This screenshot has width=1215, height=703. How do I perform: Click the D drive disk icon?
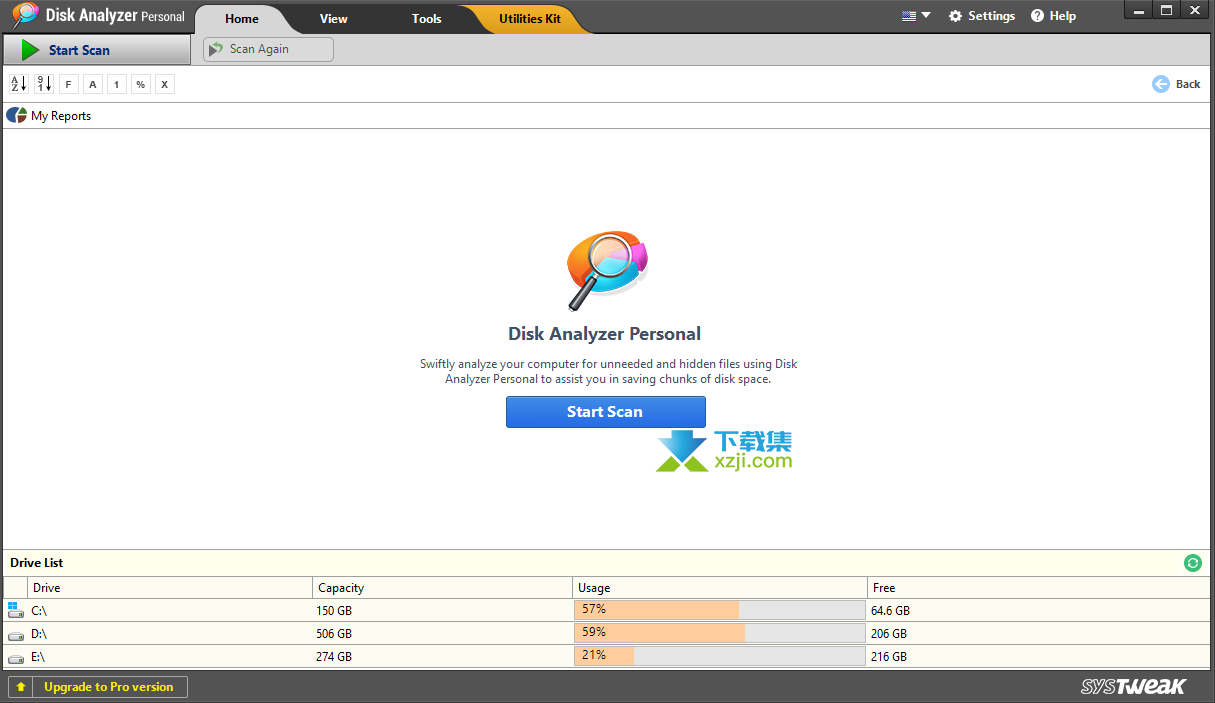[15, 634]
